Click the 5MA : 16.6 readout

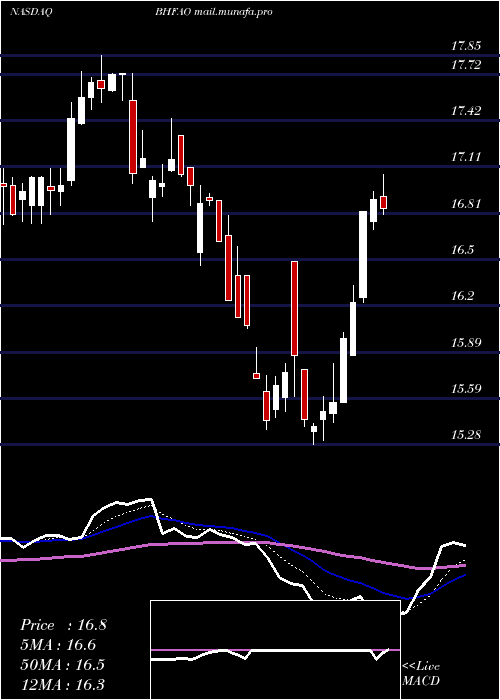point(58,645)
